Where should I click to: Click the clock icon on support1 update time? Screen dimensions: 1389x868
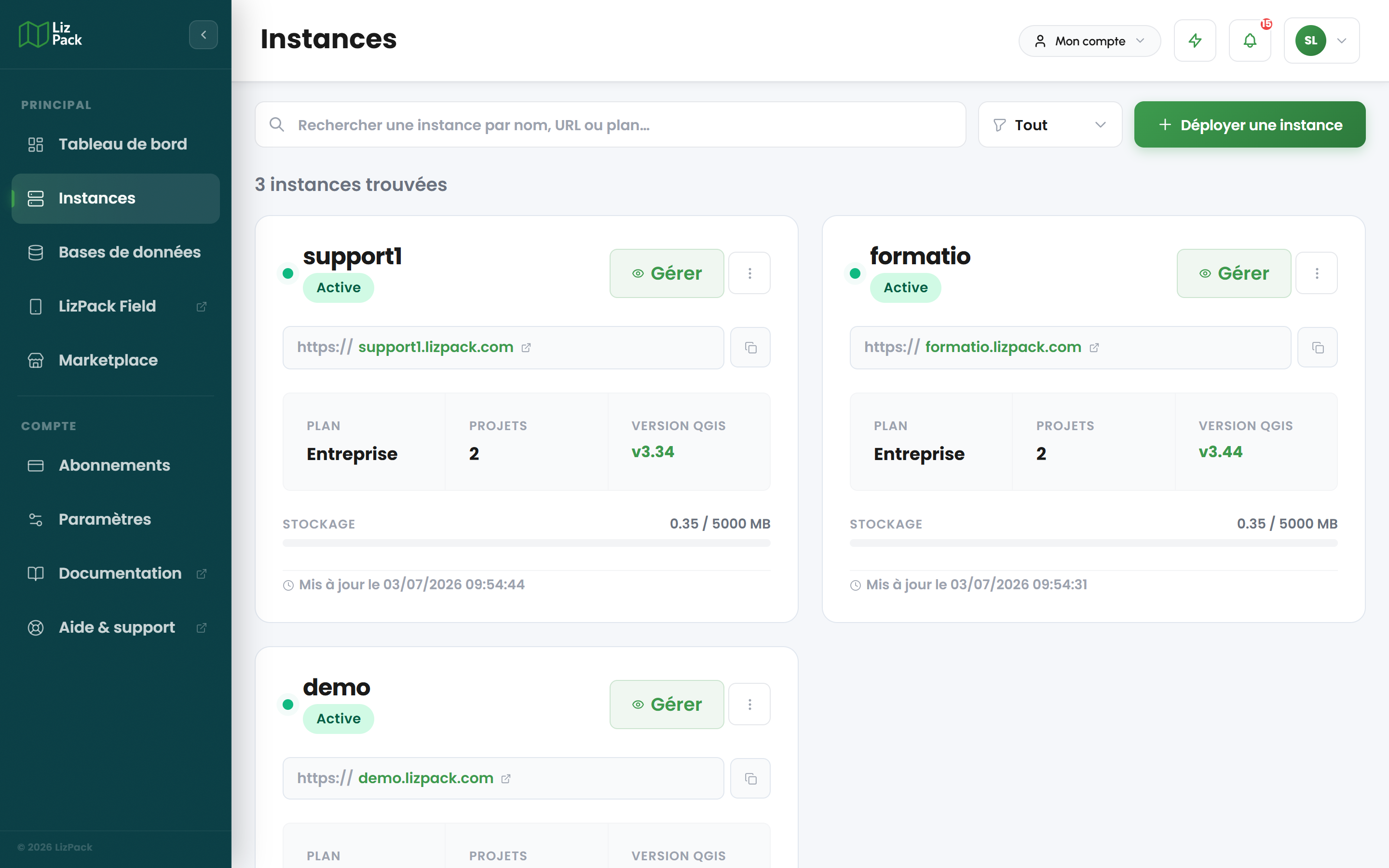288,585
